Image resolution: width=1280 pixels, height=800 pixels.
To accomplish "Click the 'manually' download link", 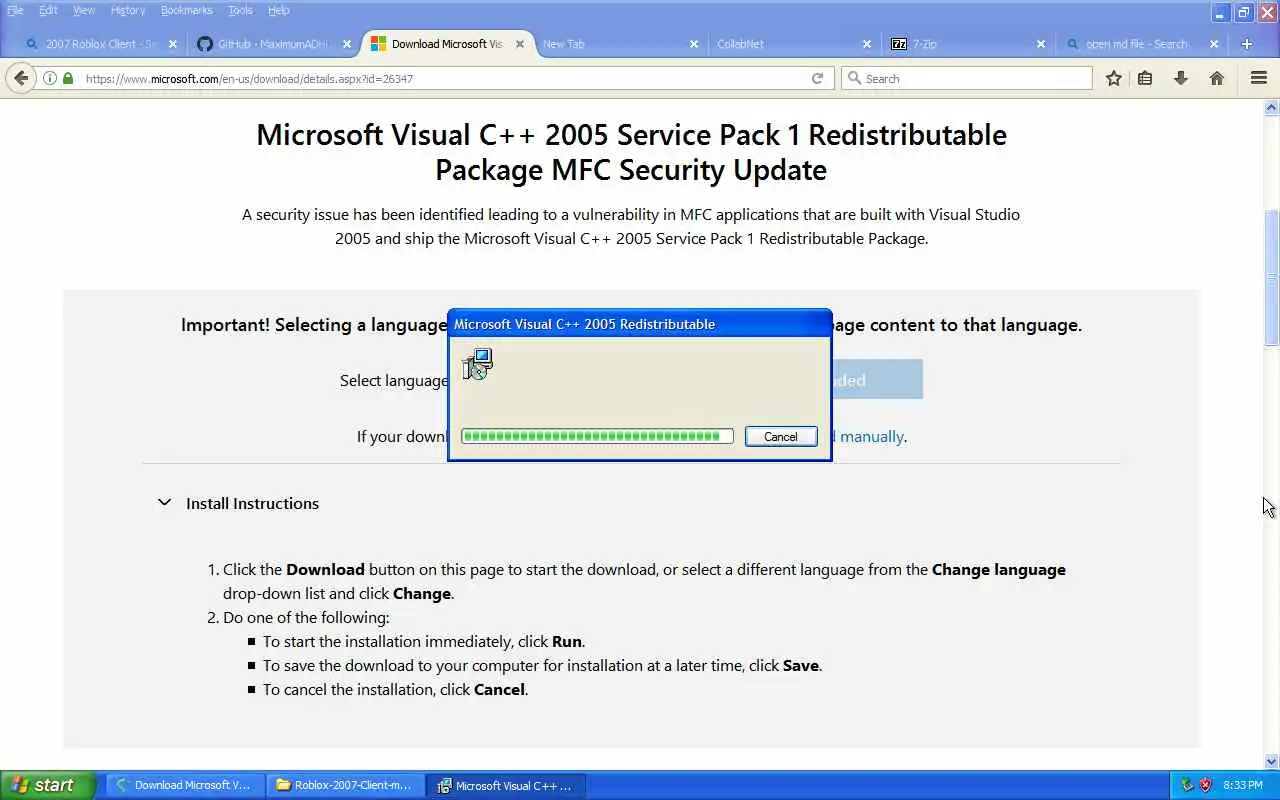I will pos(872,436).
